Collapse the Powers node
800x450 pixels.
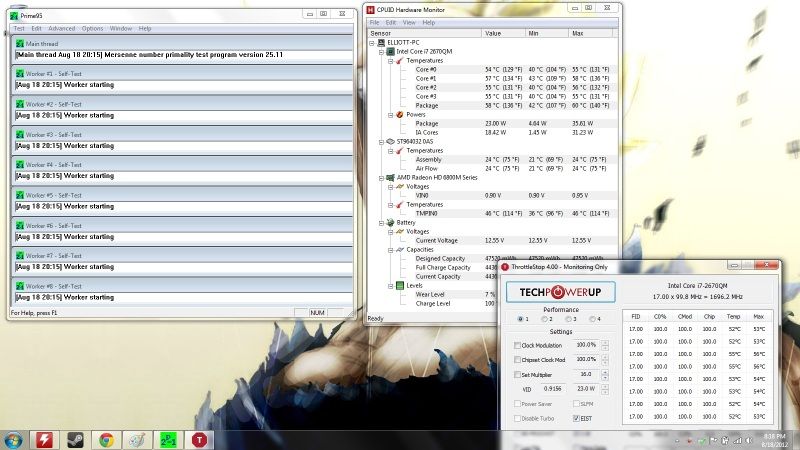pyautogui.click(x=390, y=115)
